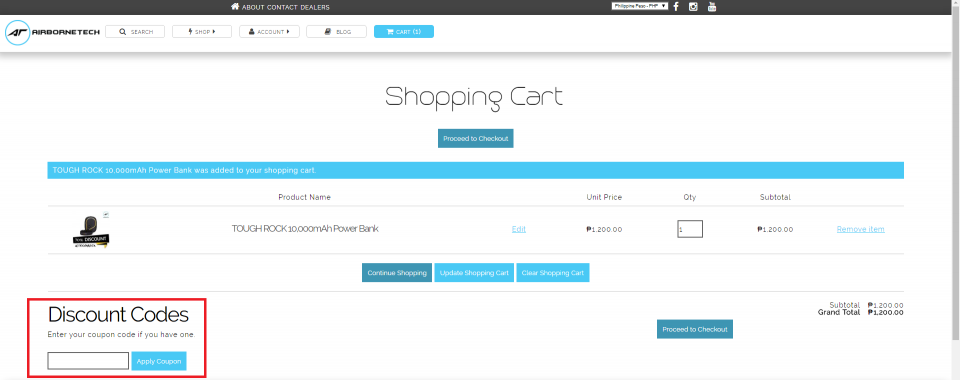Click the Discount Codes heading
This screenshot has height=380, width=960.
click(x=118, y=315)
